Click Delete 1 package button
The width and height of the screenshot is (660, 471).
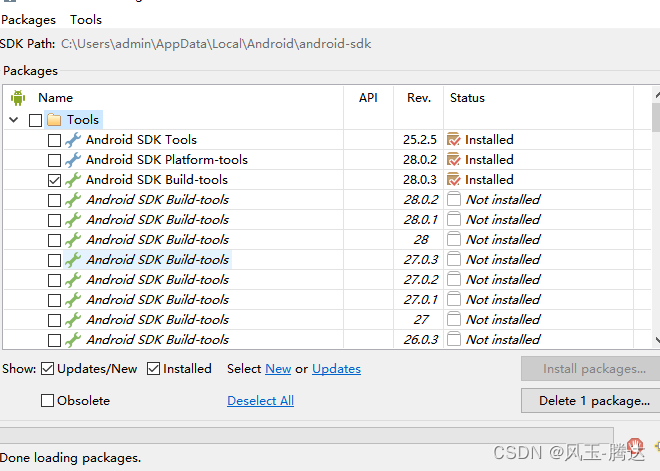point(591,400)
